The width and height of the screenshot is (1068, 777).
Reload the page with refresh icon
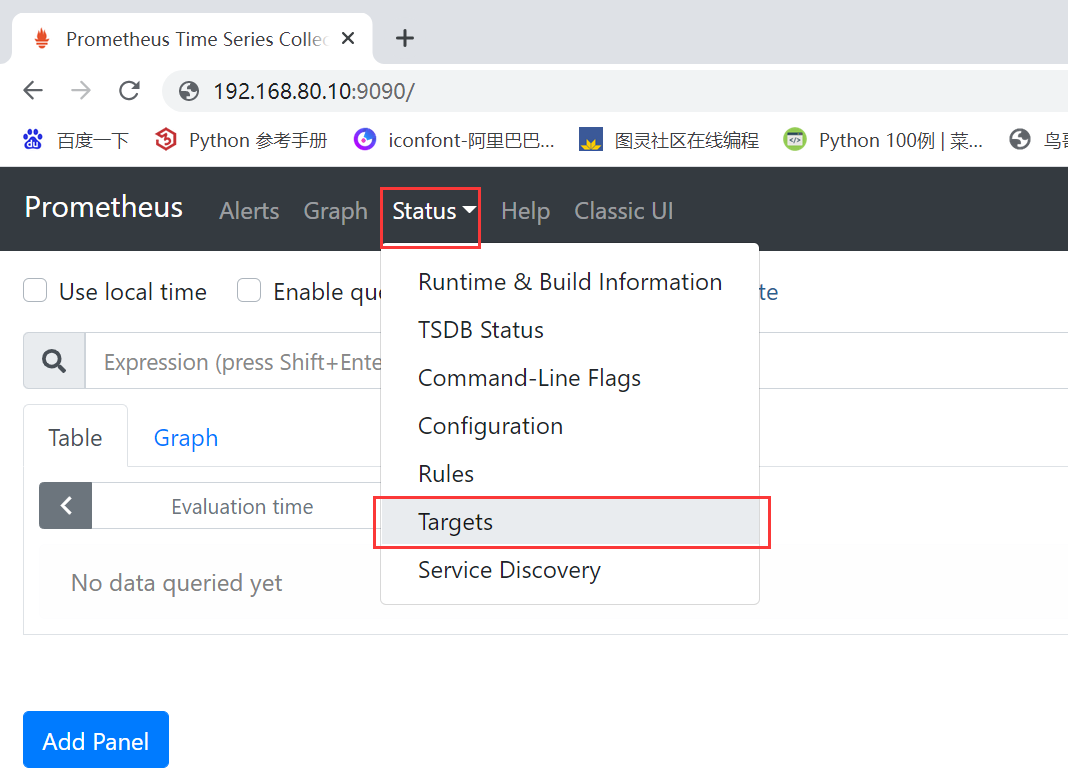click(x=129, y=90)
